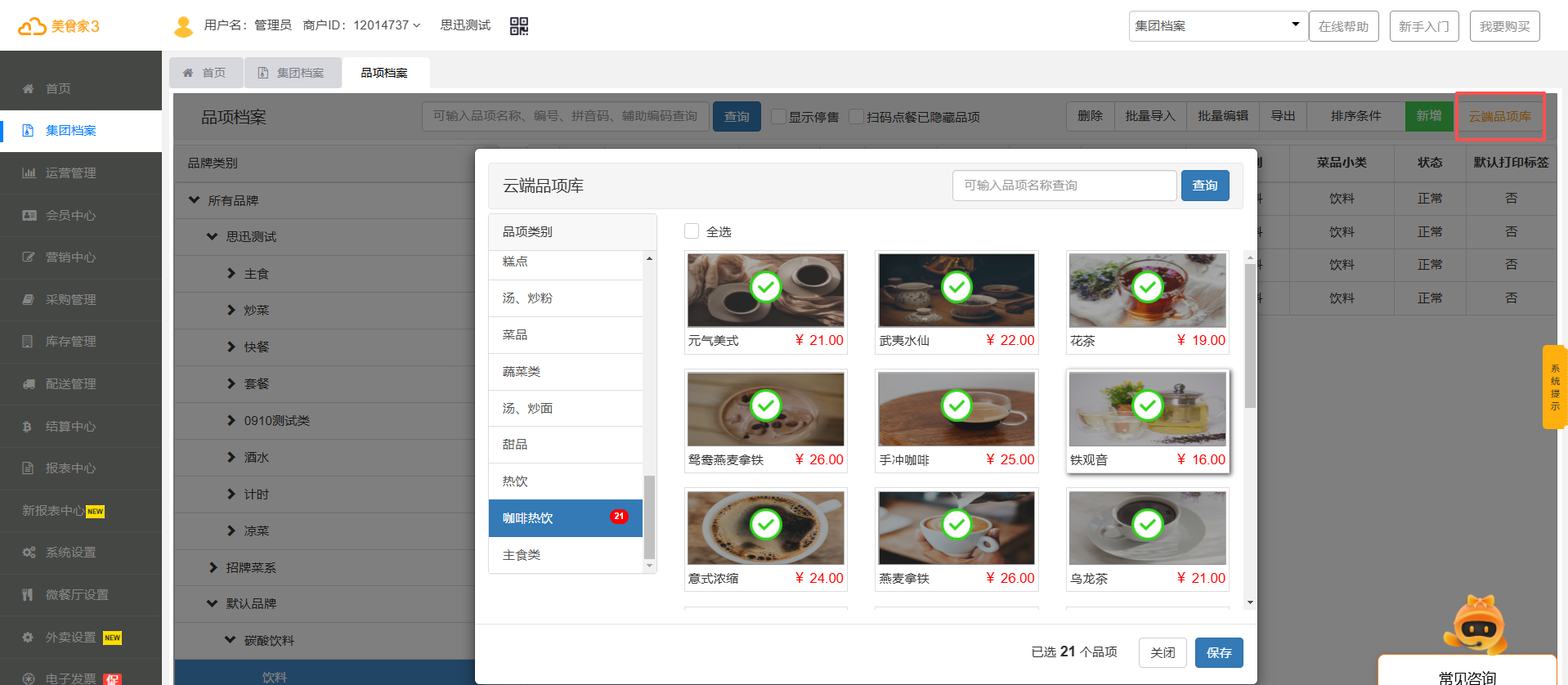Switch to the 首页 tab

(206, 73)
